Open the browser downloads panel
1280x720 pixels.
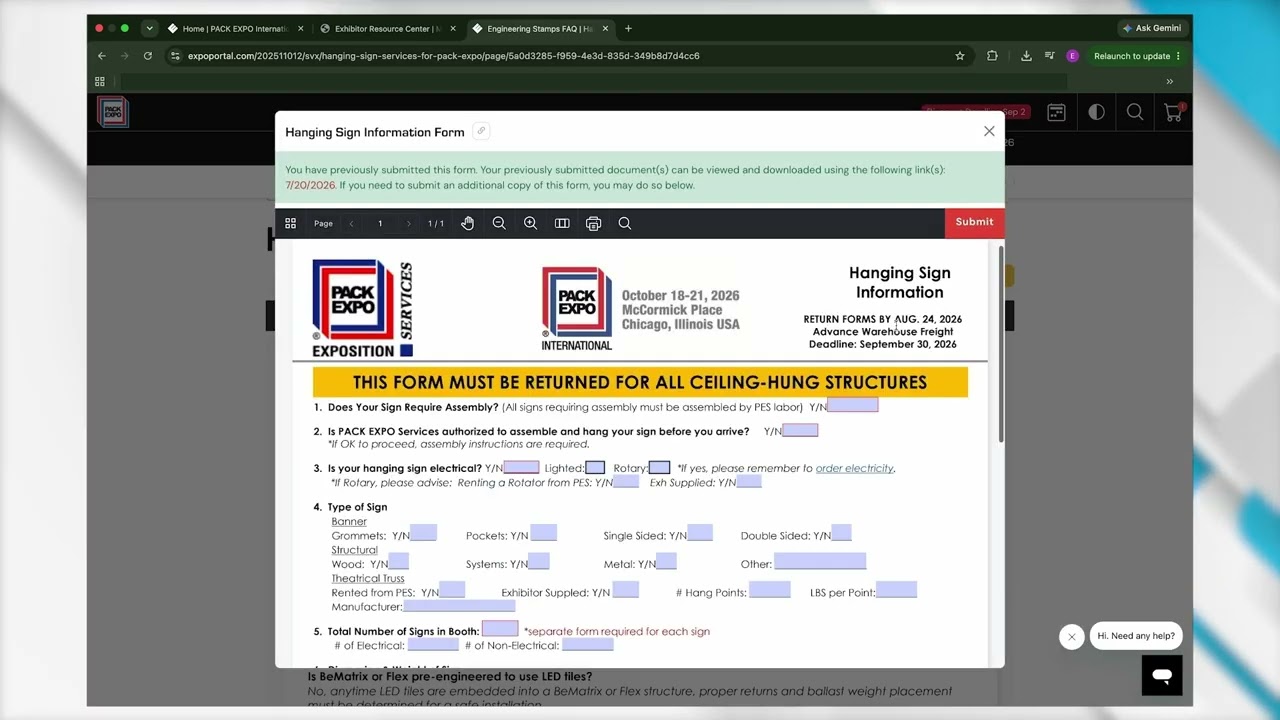1026,56
